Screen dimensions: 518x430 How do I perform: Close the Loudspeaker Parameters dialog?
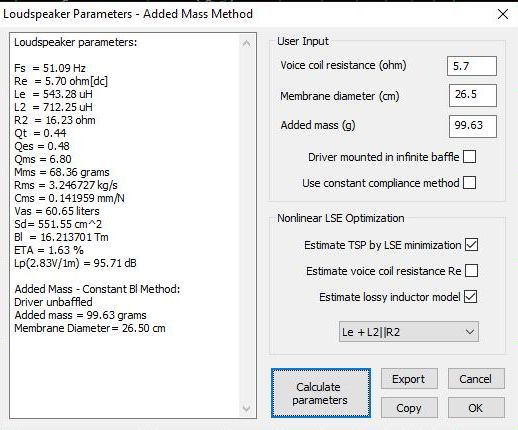coord(502,14)
